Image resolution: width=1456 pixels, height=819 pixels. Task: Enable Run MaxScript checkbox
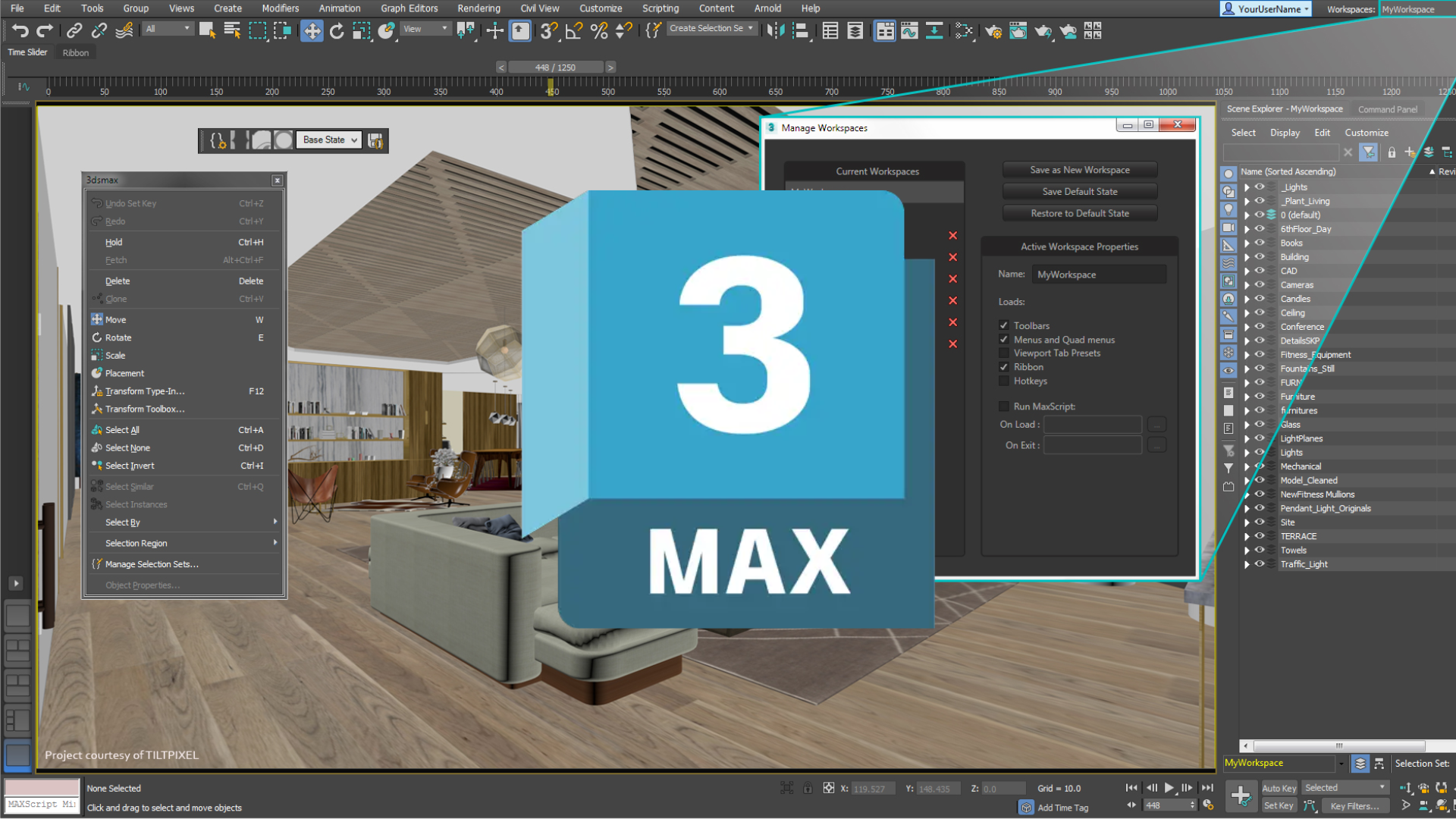[x=1004, y=406]
